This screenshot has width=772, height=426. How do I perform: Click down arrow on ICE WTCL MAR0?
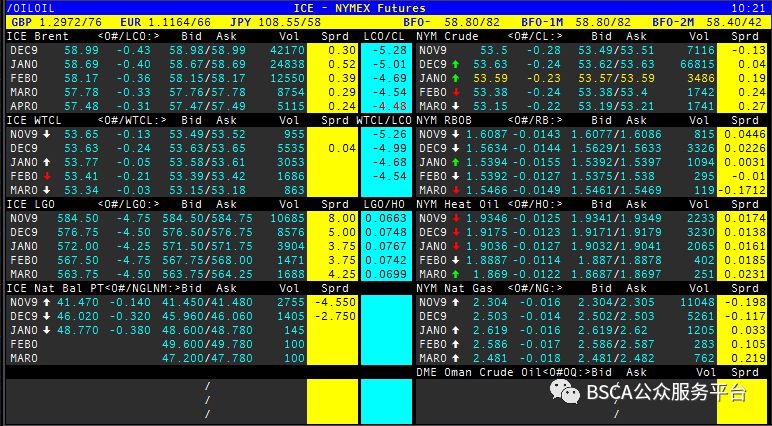pos(46,190)
